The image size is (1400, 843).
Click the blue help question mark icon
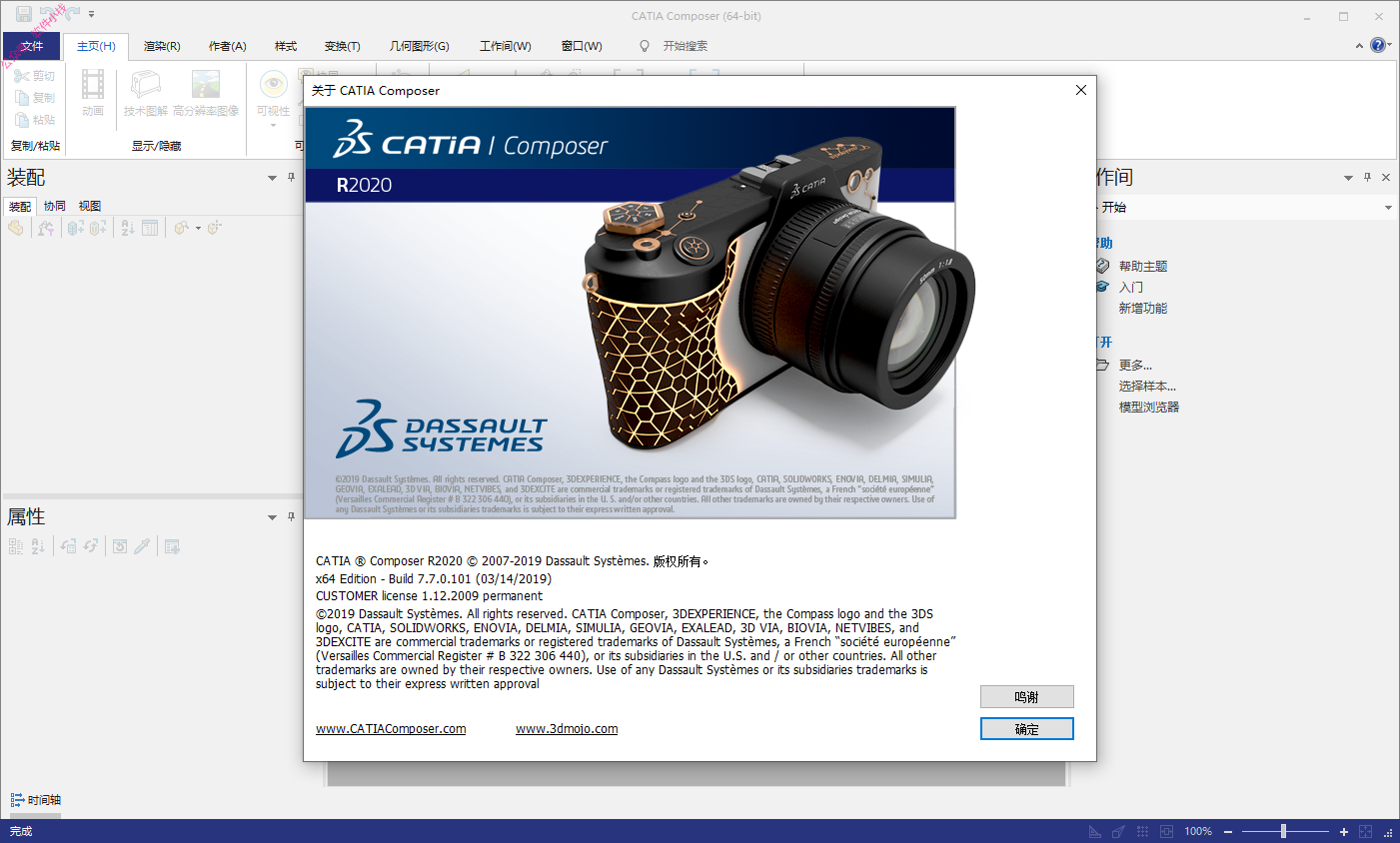(x=1379, y=45)
